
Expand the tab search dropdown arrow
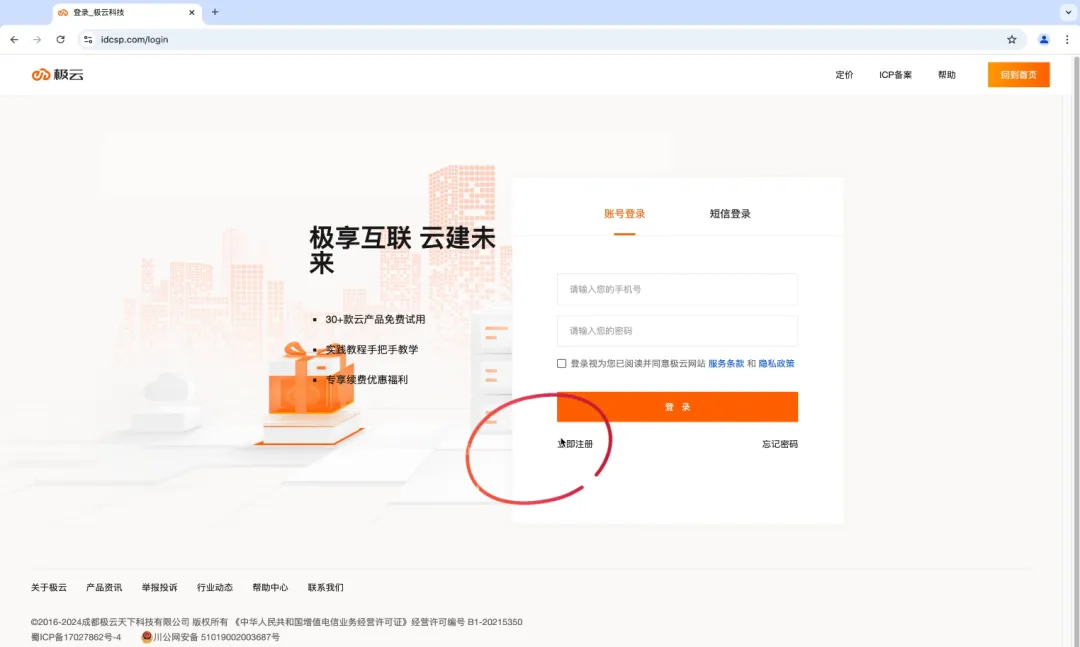click(1068, 12)
